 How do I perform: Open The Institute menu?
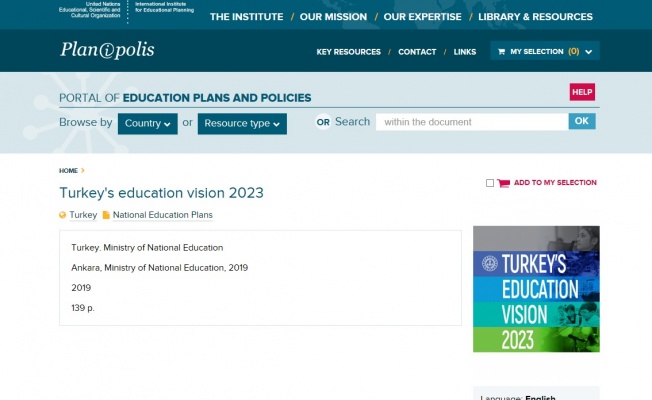coord(246,17)
